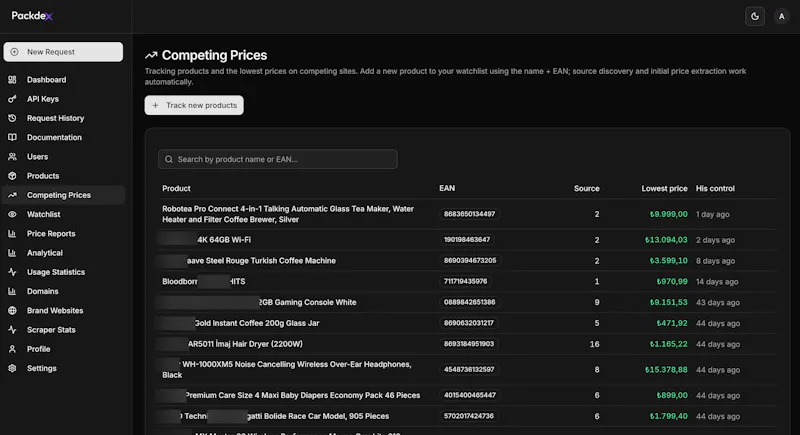Click the Analytical bar chart icon
This screenshot has height=435, width=800.
pyautogui.click(x=12, y=253)
